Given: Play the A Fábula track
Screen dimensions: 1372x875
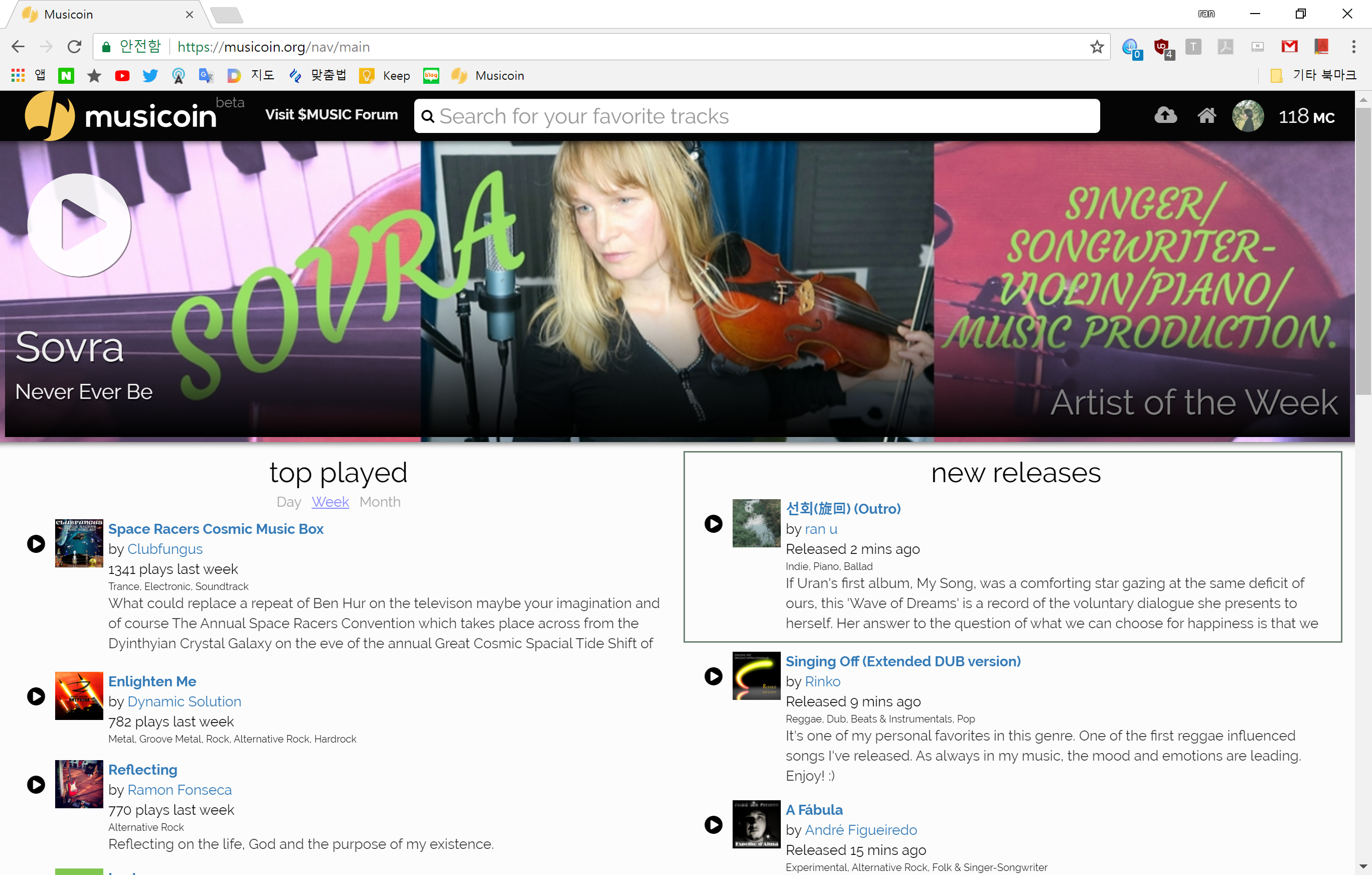Looking at the screenshot, I should (x=714, y=824).
